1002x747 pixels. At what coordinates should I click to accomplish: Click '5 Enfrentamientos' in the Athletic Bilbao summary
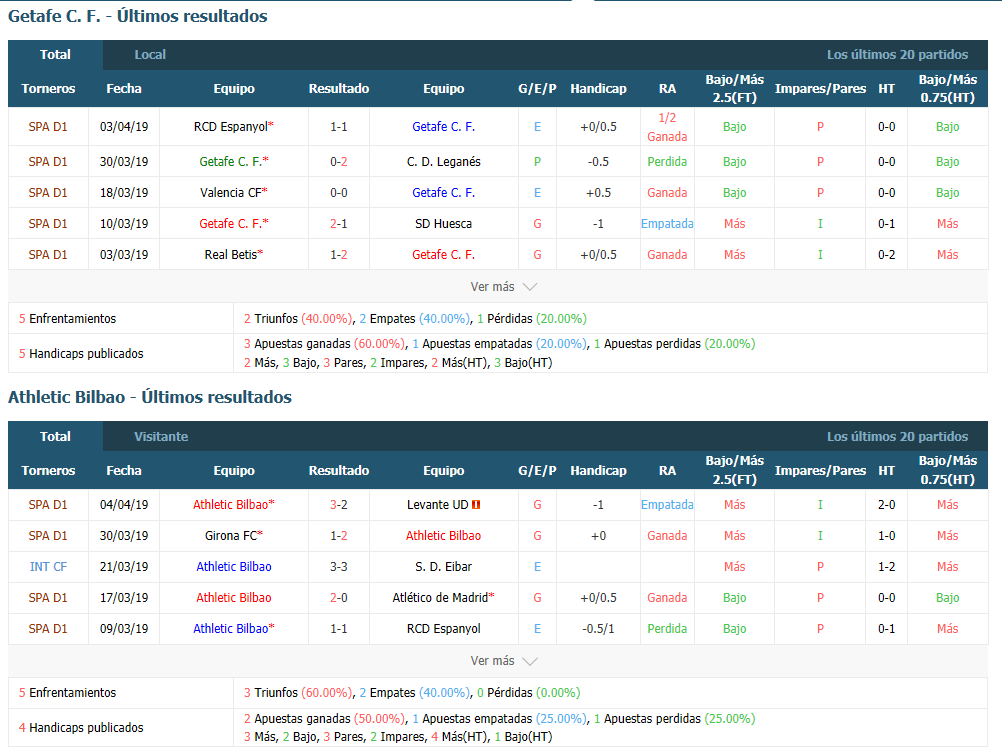pyautogui.click(x=68, y=692)
